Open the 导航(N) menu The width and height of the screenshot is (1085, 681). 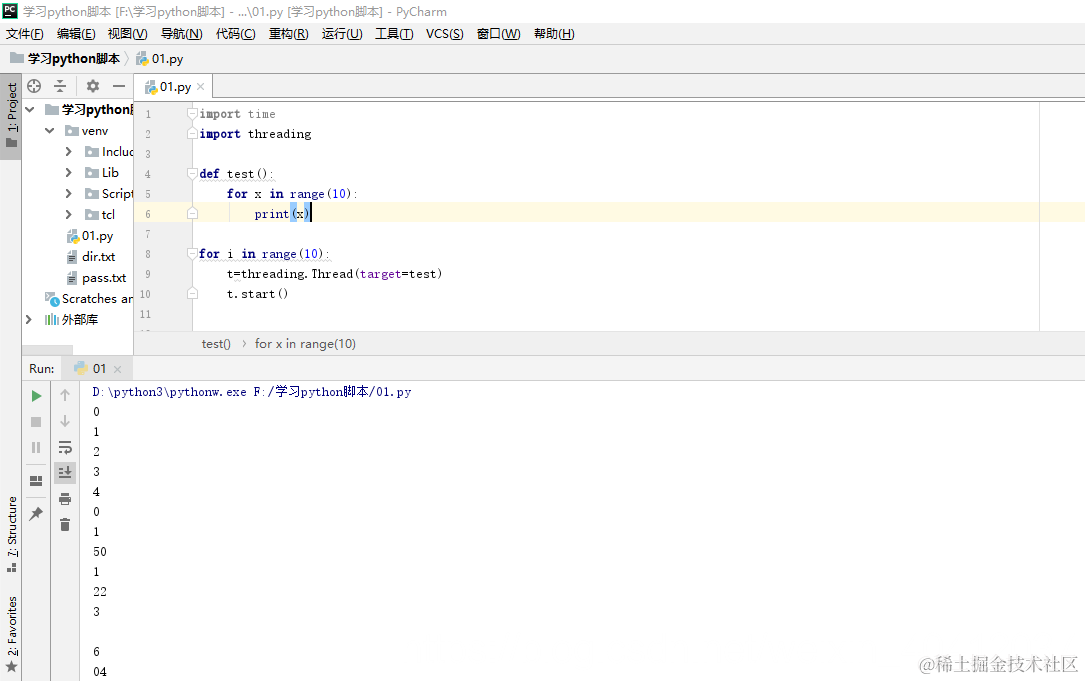[181, 34]
